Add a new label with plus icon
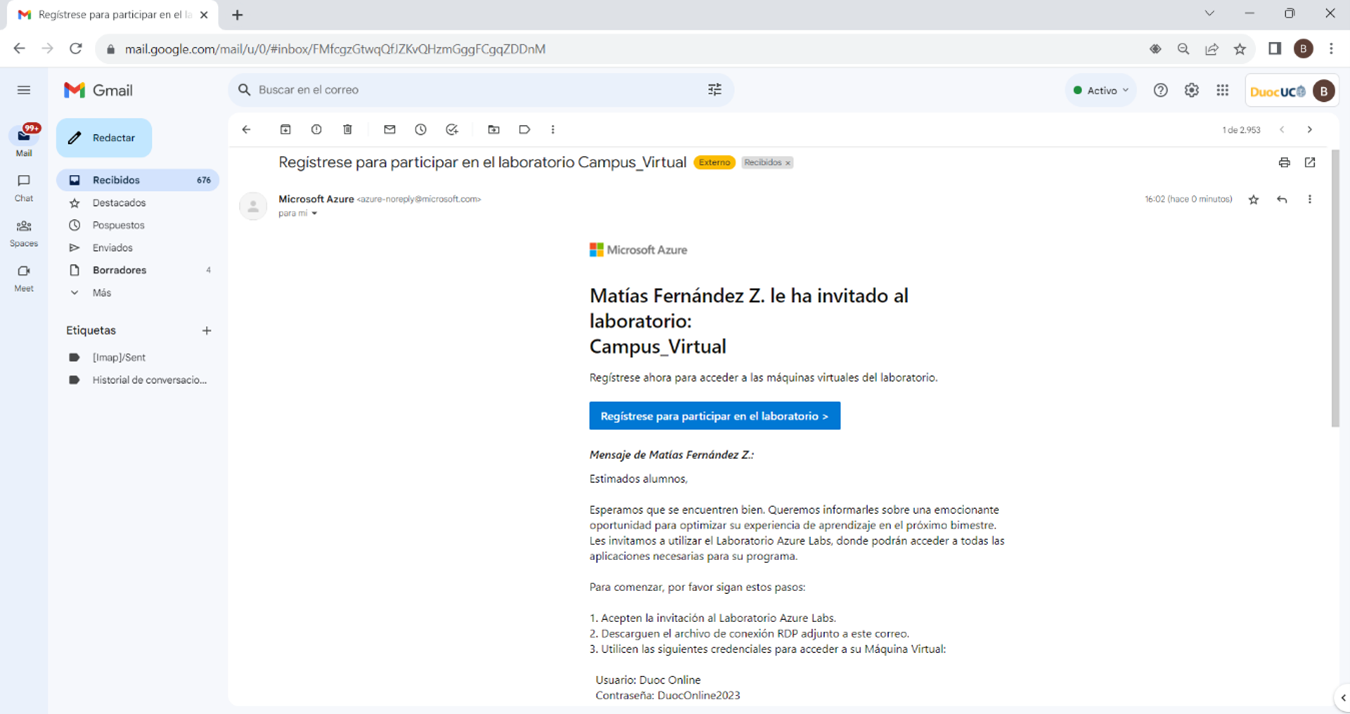 [207, 331]
